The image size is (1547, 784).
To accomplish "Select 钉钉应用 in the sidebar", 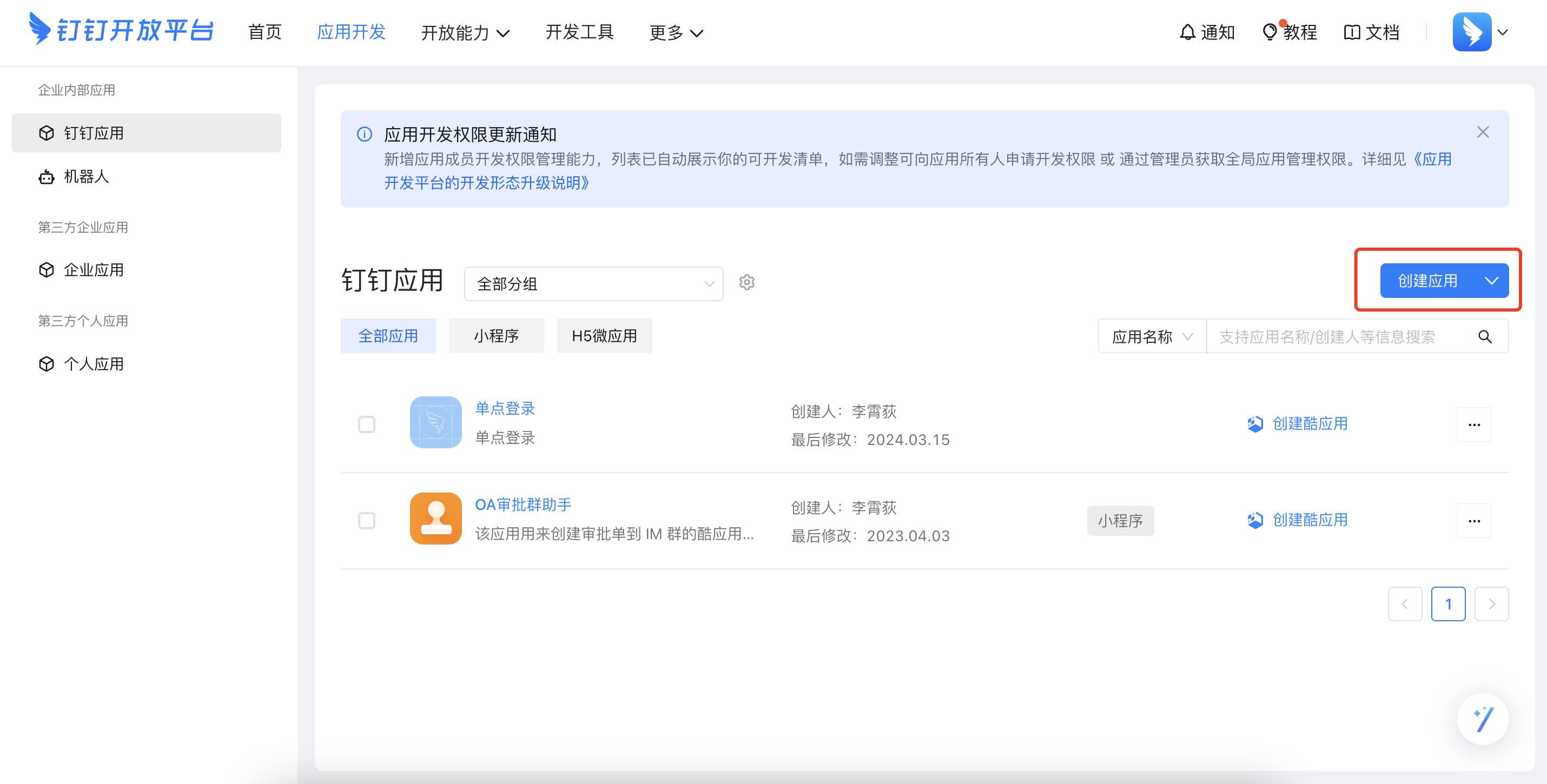I will (147, 132).
